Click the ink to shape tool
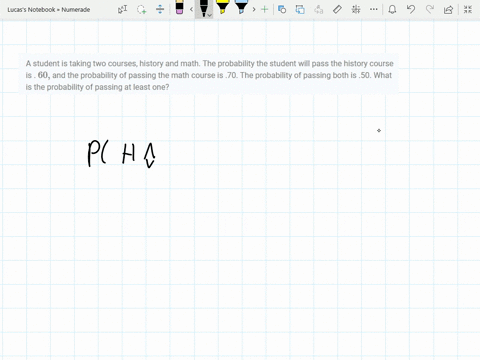This screenshot has height=360, width=480. [x=300, y=9]
